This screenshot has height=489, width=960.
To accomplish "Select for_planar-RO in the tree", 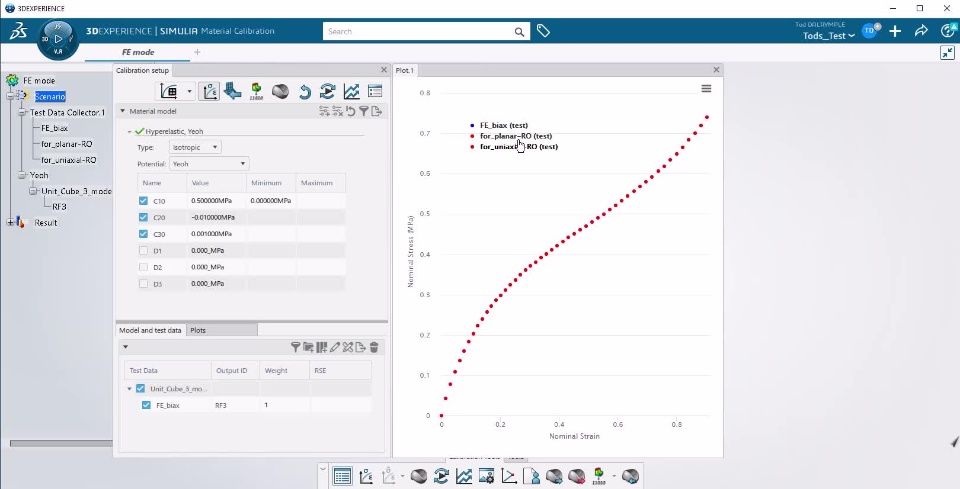I will click(x=67, y=144).
